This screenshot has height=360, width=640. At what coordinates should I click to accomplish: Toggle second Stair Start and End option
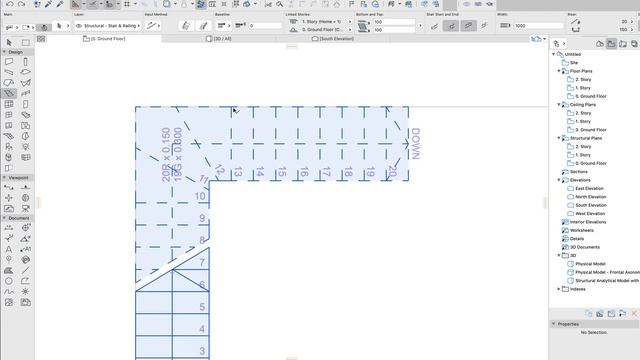coord(451,26)
